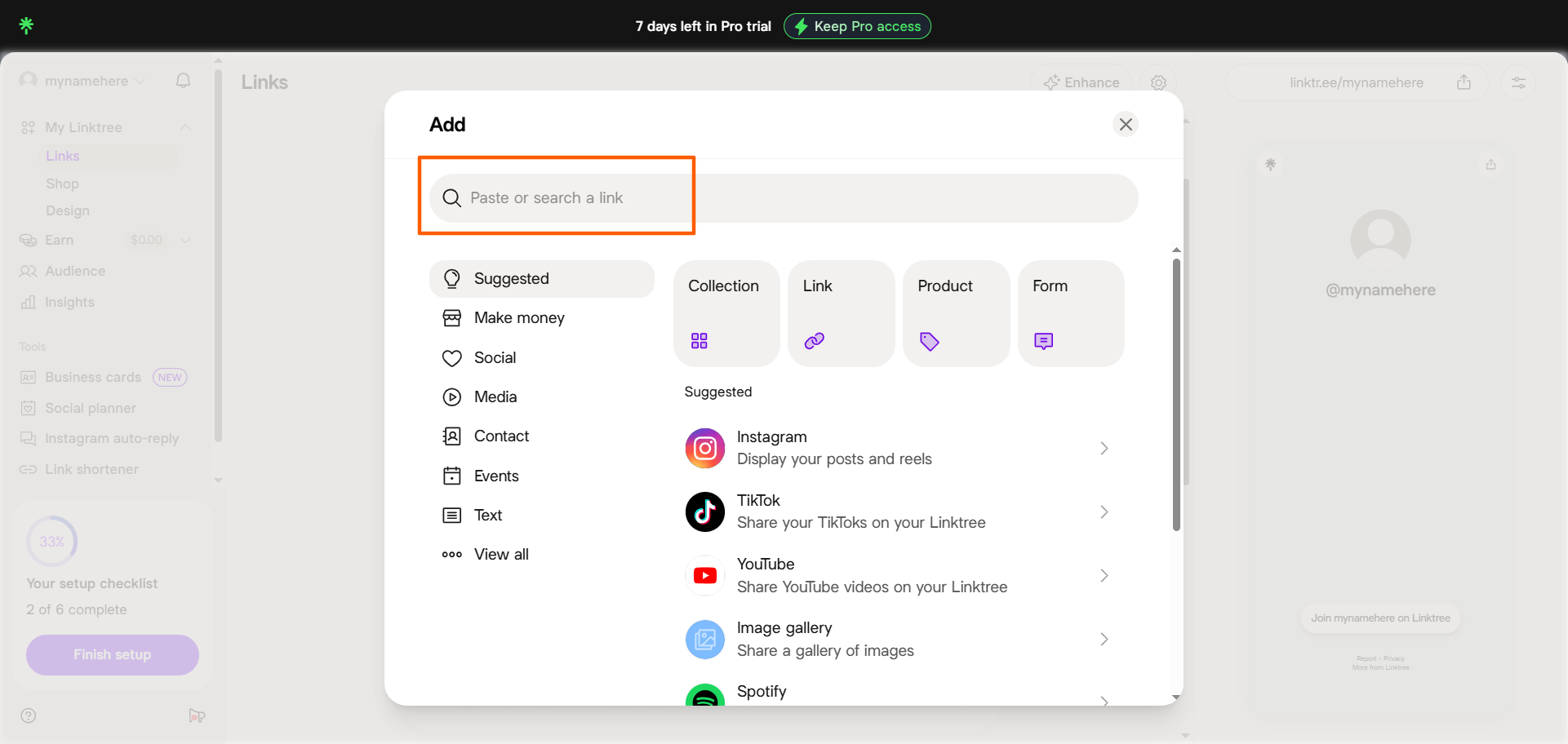Viewport: 1568px width, 744px height.
Task: Expand the Instagram row chevron
Action: [x=1104, y=449]
